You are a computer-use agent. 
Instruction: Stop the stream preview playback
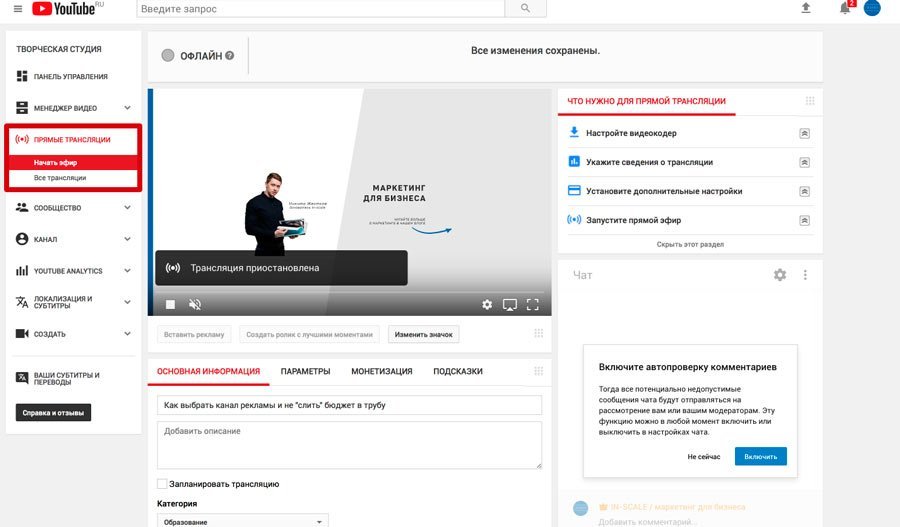[170, 304]
